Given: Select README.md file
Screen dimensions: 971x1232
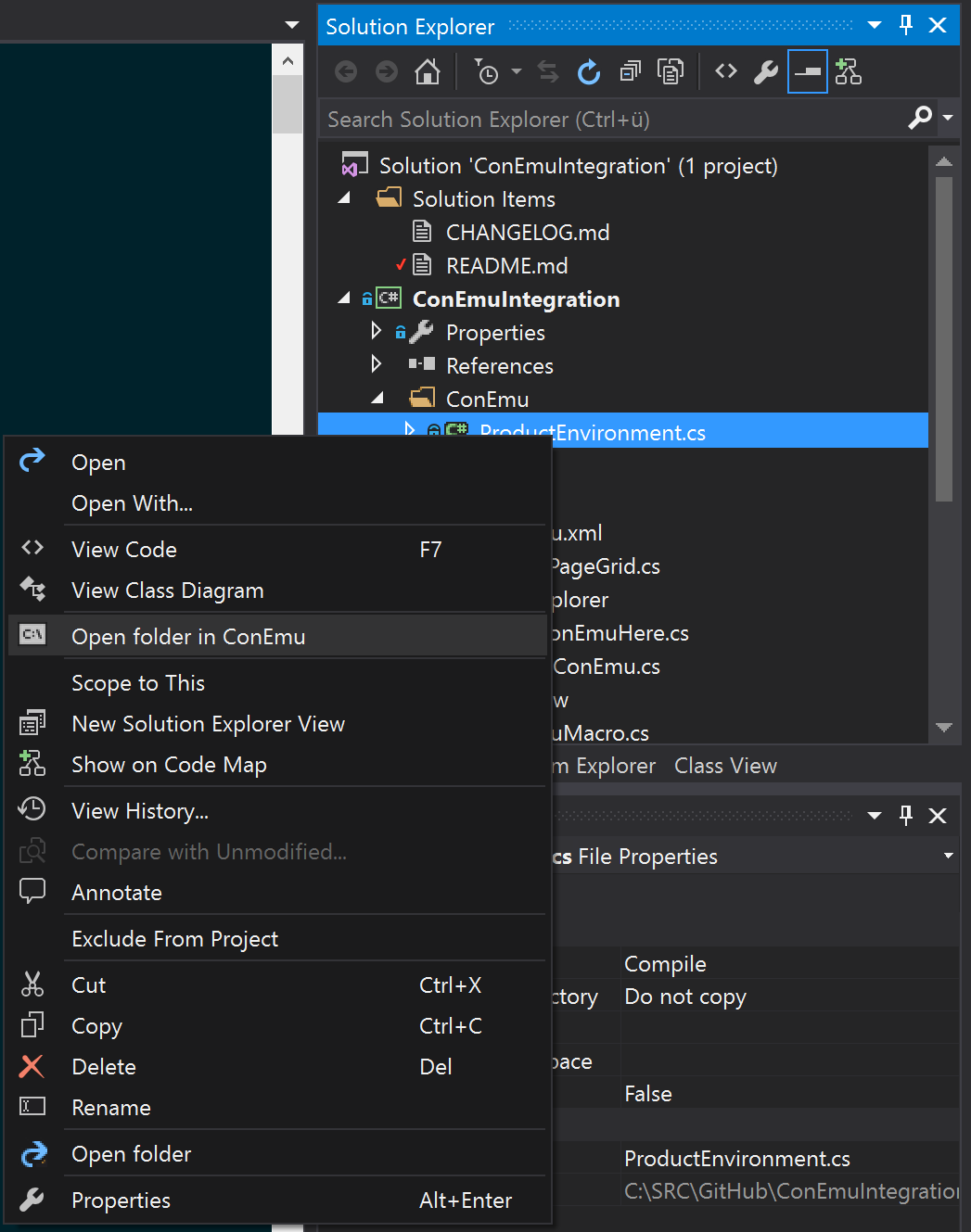Looking at the screenshot, I should coord(506,266).
